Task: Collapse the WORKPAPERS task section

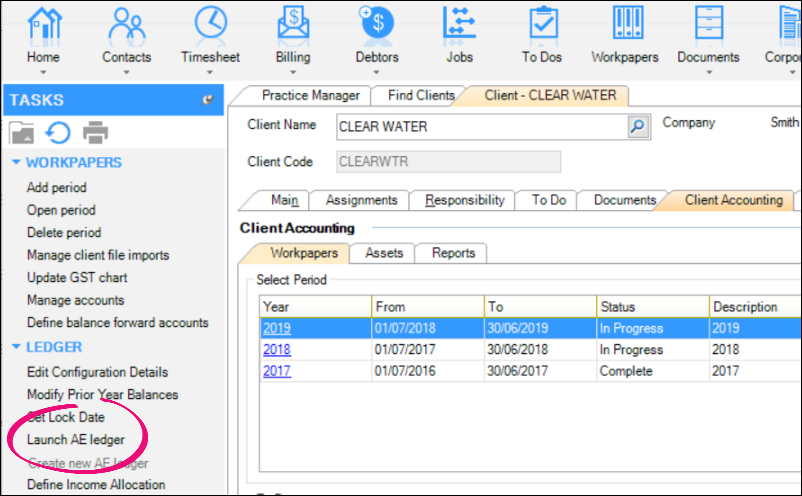Action: (x=16, y=163)
